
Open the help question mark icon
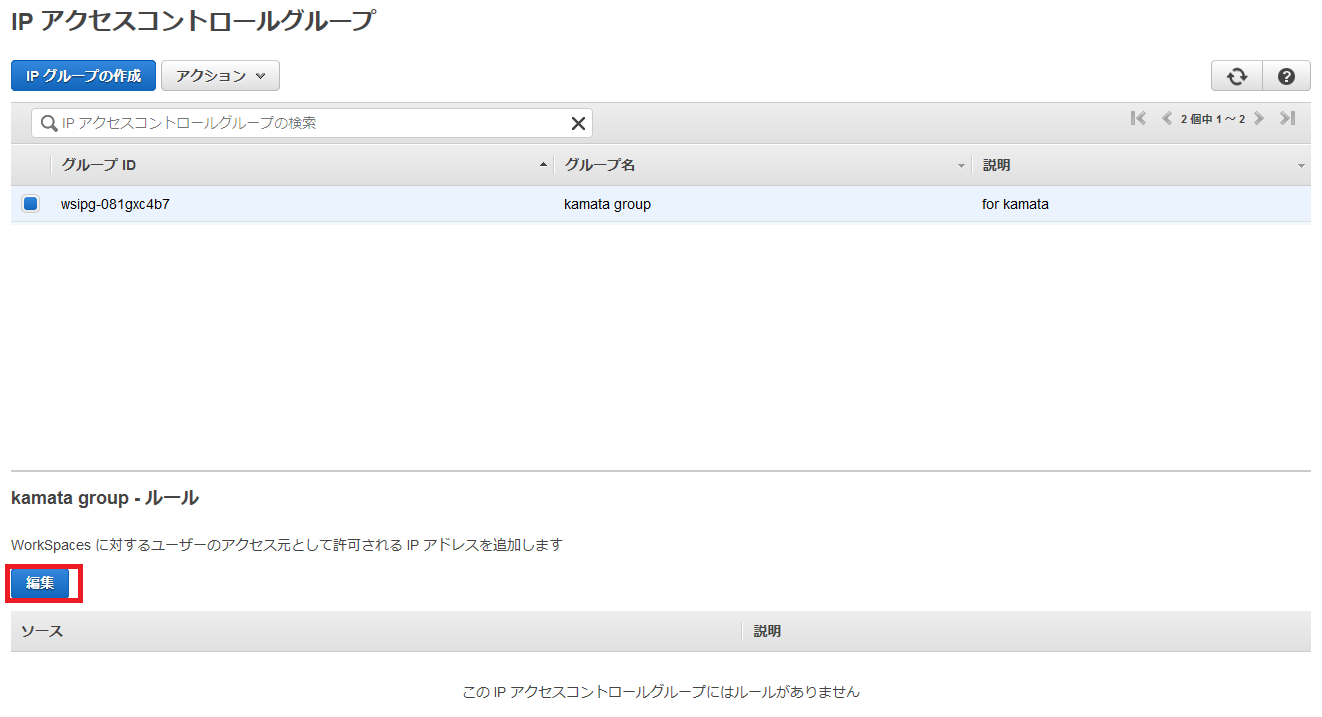coord(1287,76)
